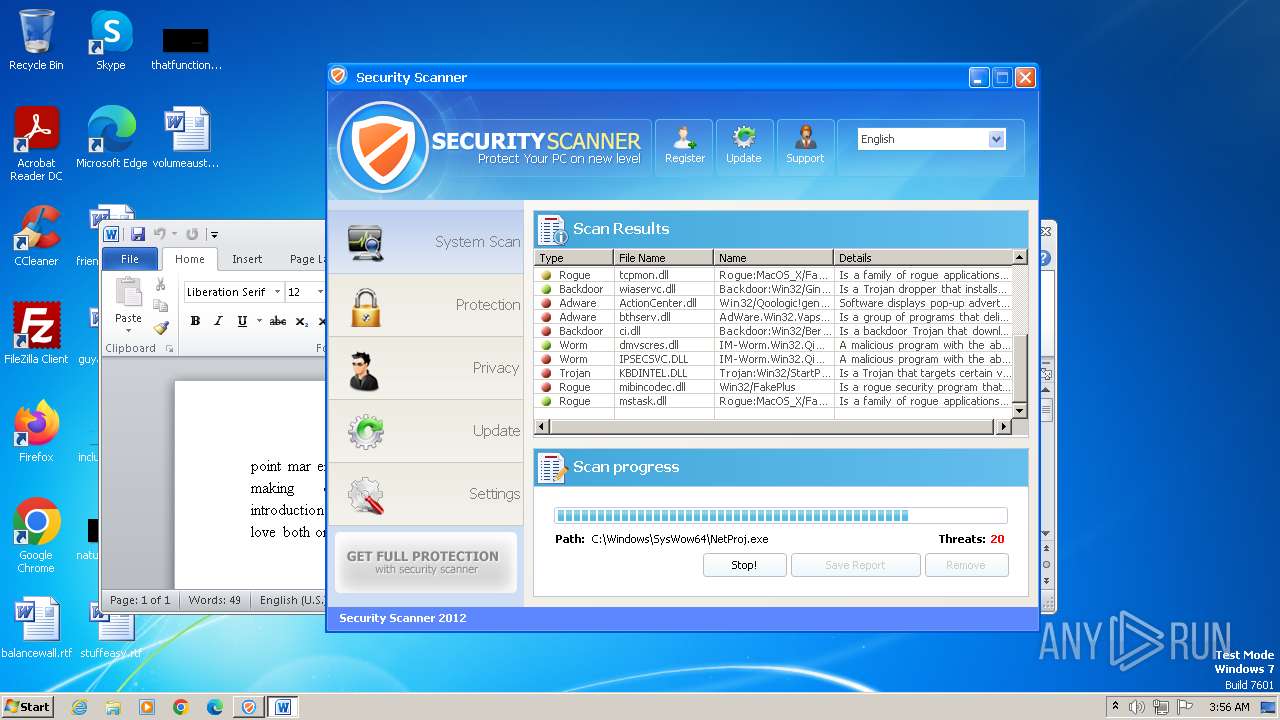This screenshot has height=720, width=1280.
Task: Select the tcpmon.dll result row
Action: coord(773,275)
